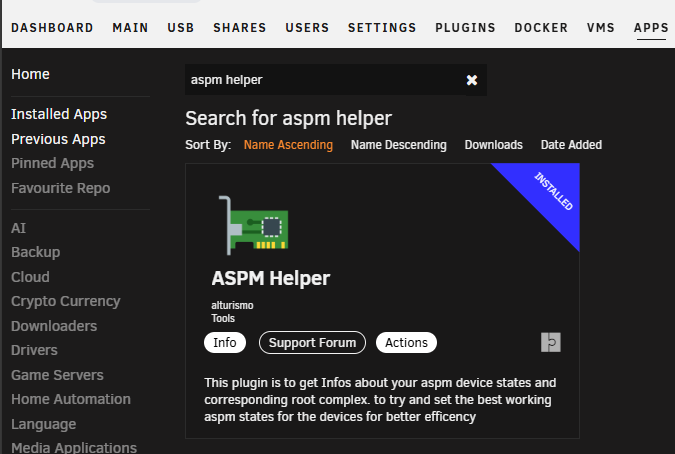Image resolution: width=675 pixels, height=454 pixels.
Task: Select the Game Servers category
Action: 57,375
